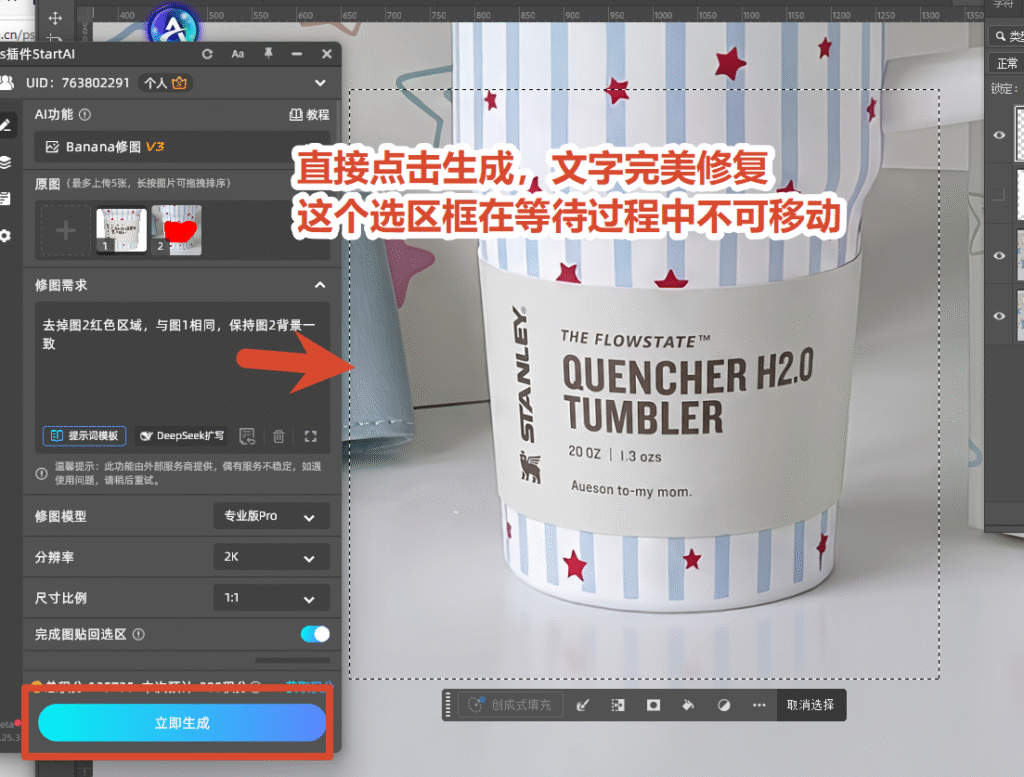
Task: Click info icon beside 完成图贴回选区
Action: 138,634
